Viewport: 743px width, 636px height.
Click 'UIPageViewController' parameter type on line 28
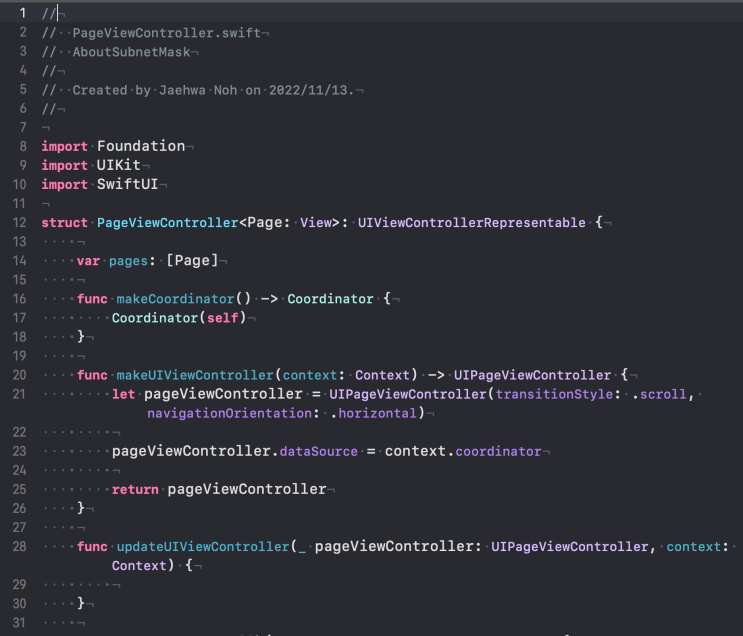(570, 546)
